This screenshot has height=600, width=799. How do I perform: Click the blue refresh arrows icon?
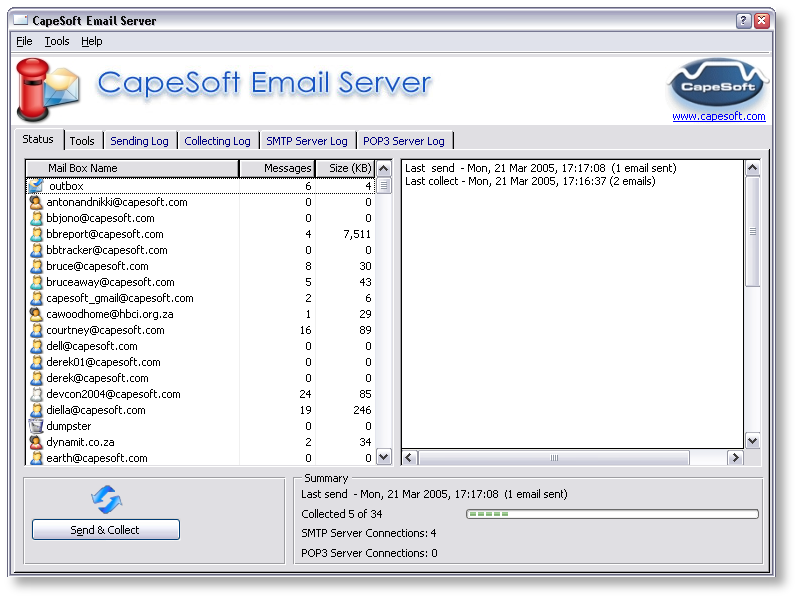coord(105,498)
